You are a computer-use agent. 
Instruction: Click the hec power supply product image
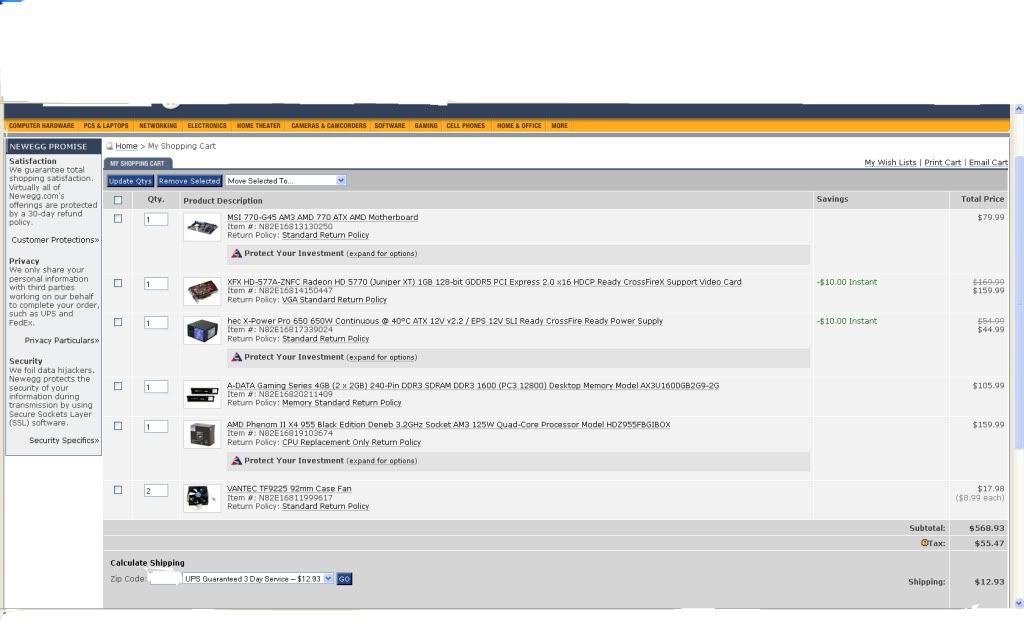click(202, 331)
